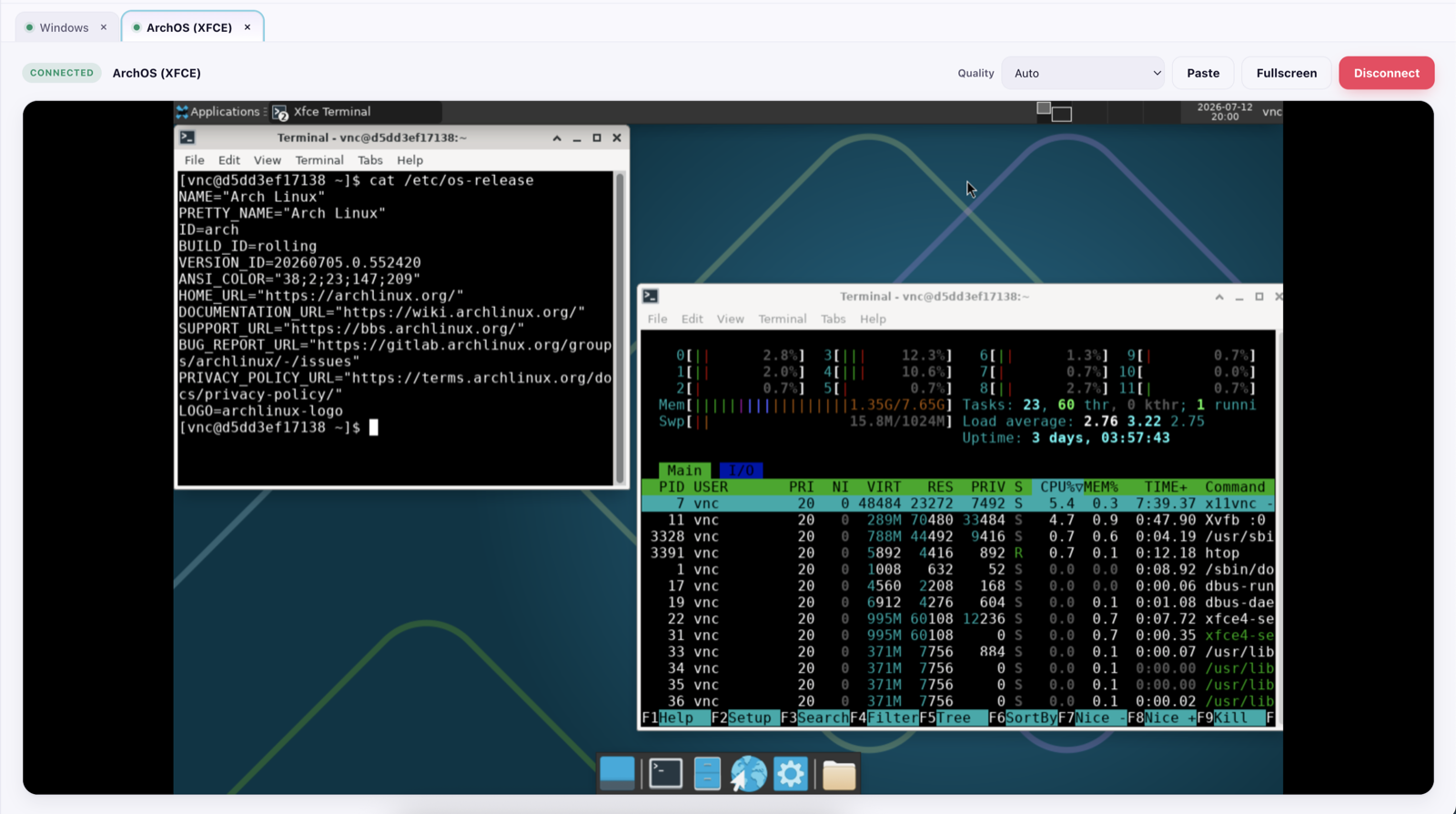The height and width of the screenshot is (814, 1456).
Task: Click the Fullscreen button
Action: coord(1286,73)
